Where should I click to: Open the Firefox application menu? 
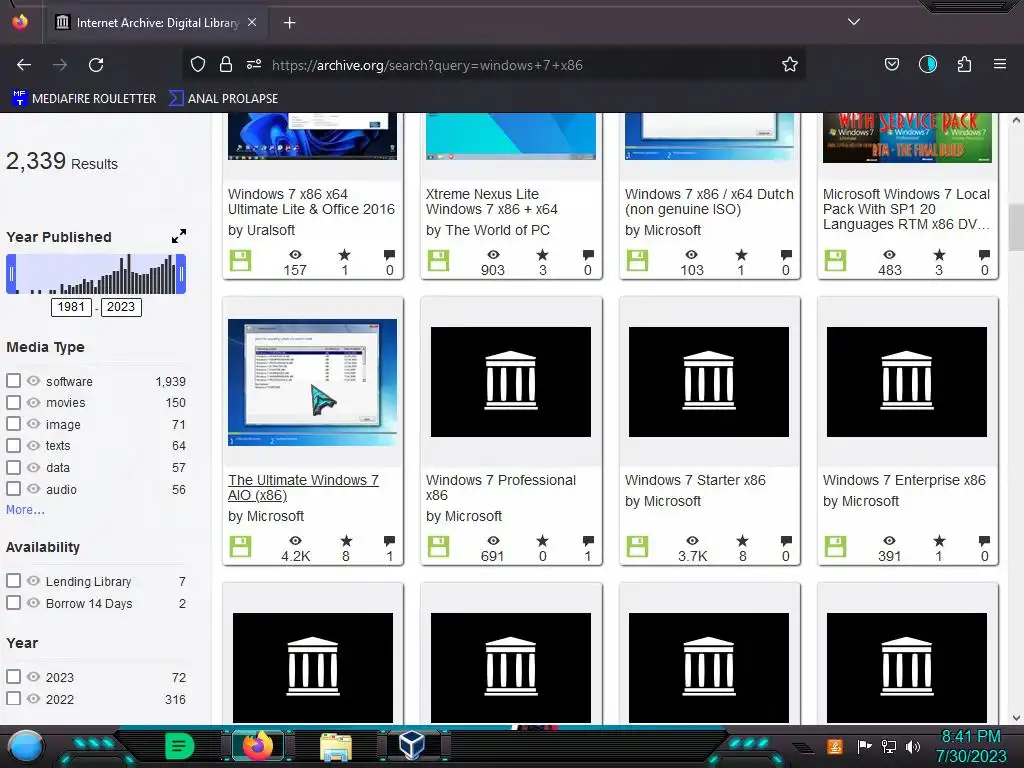tap(999, 64)
